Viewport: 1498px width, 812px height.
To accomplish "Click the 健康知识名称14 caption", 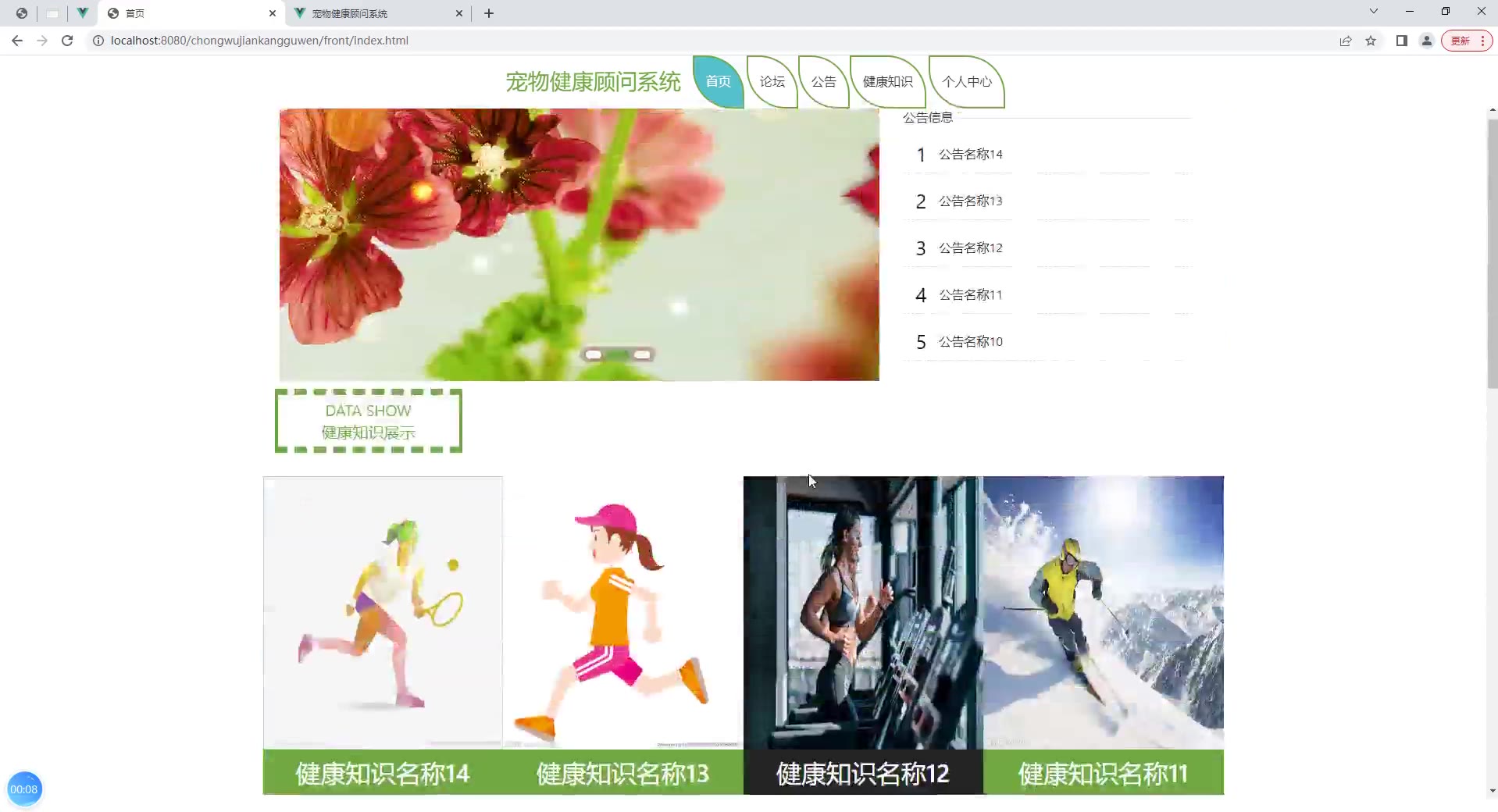I will coord(383,773).
